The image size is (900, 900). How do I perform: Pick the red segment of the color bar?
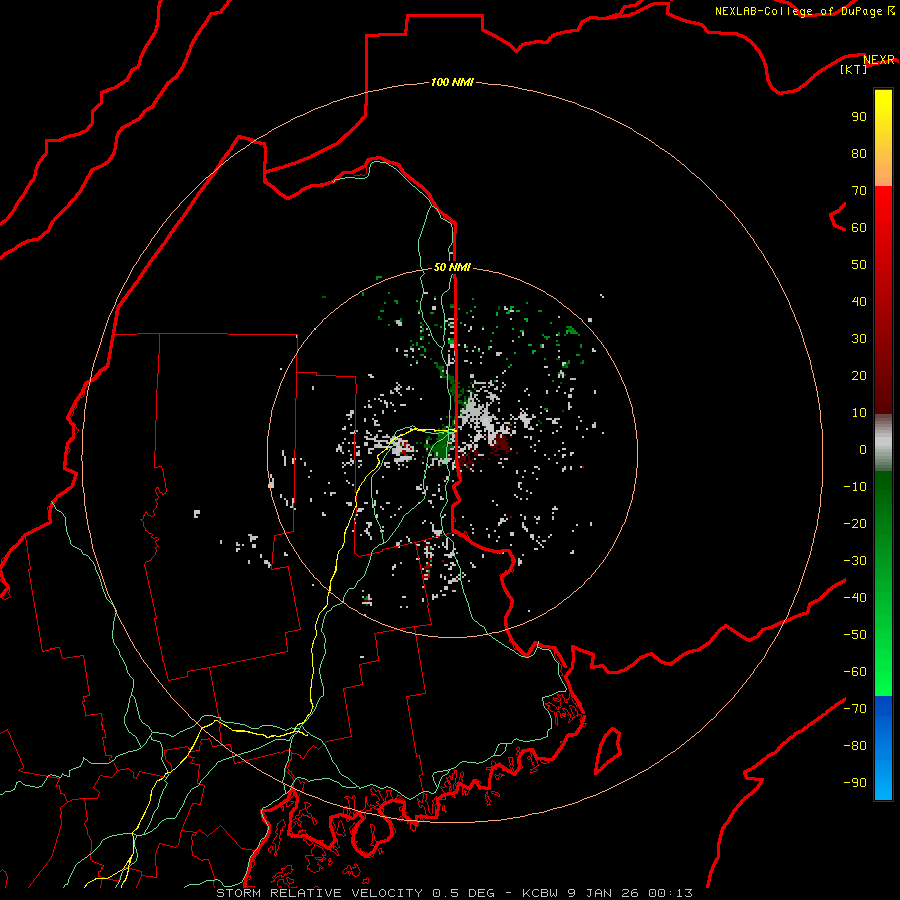coord(883,300)
